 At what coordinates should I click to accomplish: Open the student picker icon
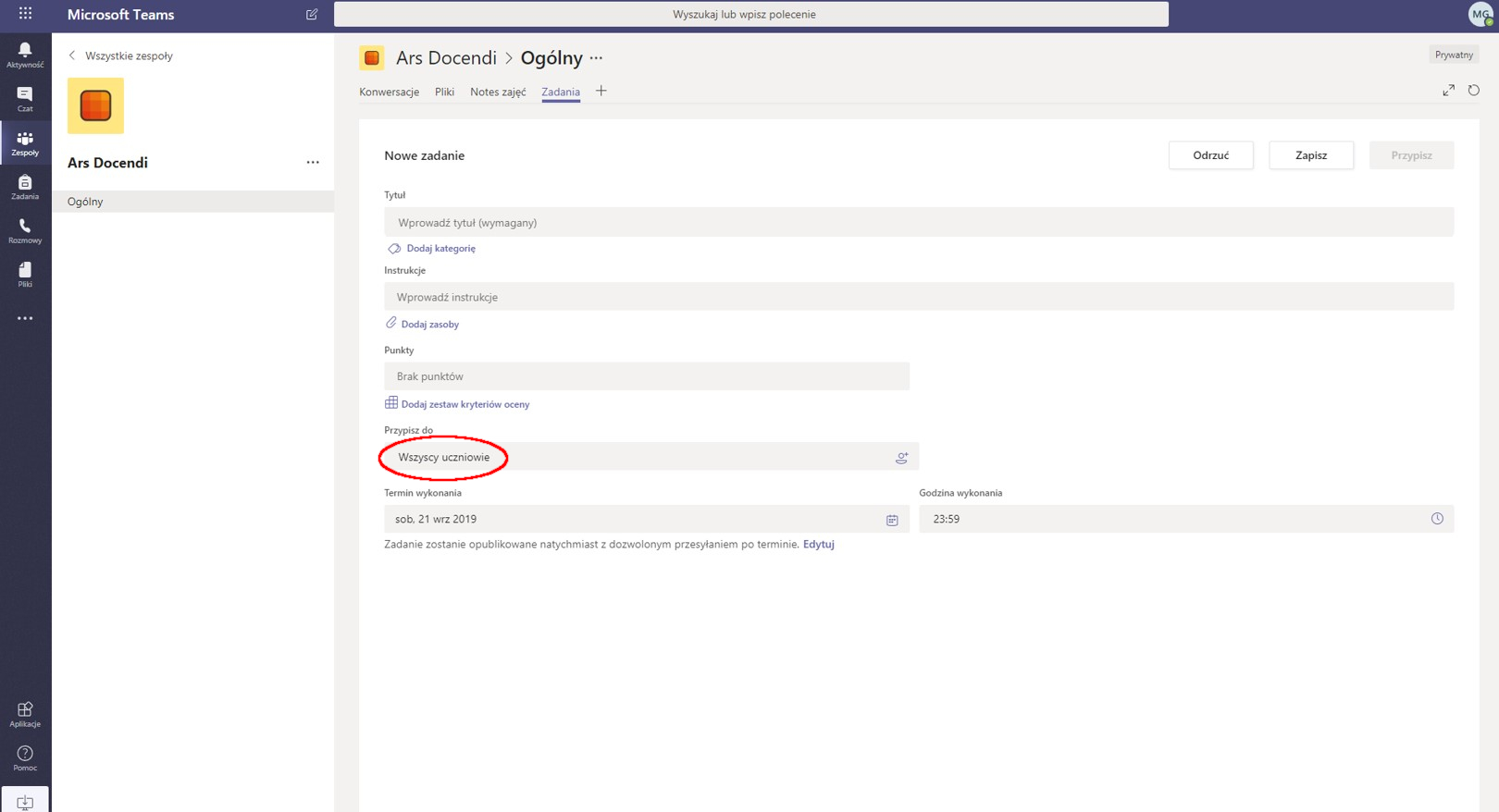(902, 458)
